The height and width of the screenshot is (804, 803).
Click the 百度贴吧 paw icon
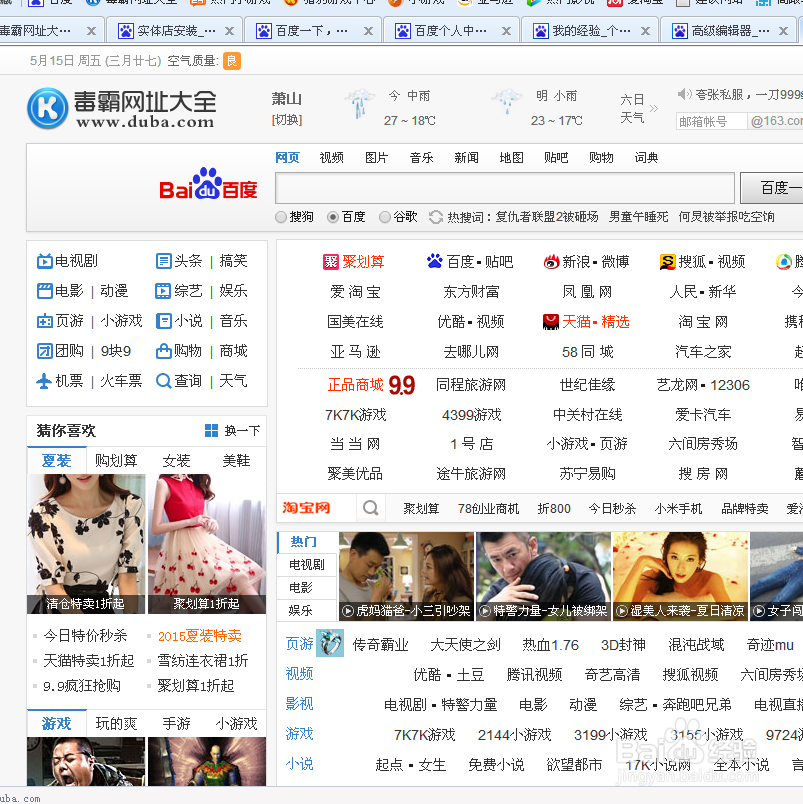435,262
